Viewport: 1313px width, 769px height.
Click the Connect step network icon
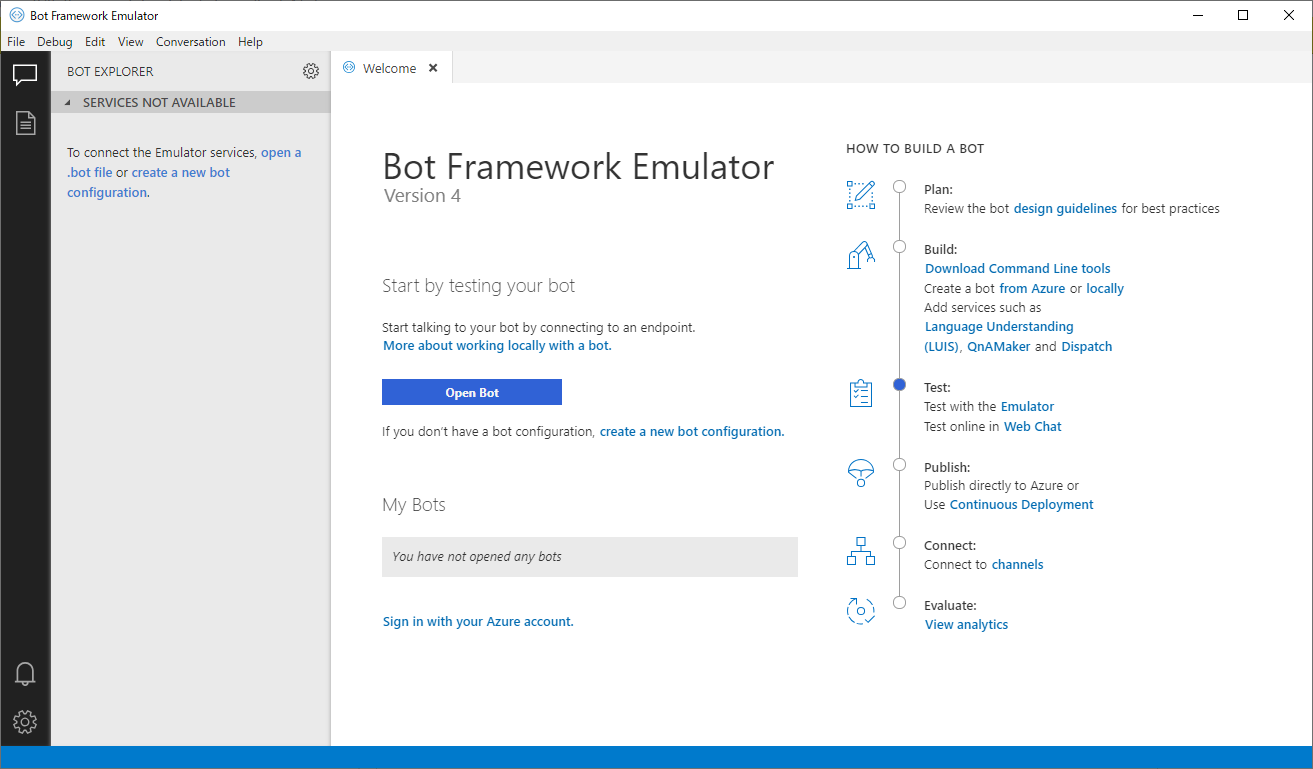861,551
